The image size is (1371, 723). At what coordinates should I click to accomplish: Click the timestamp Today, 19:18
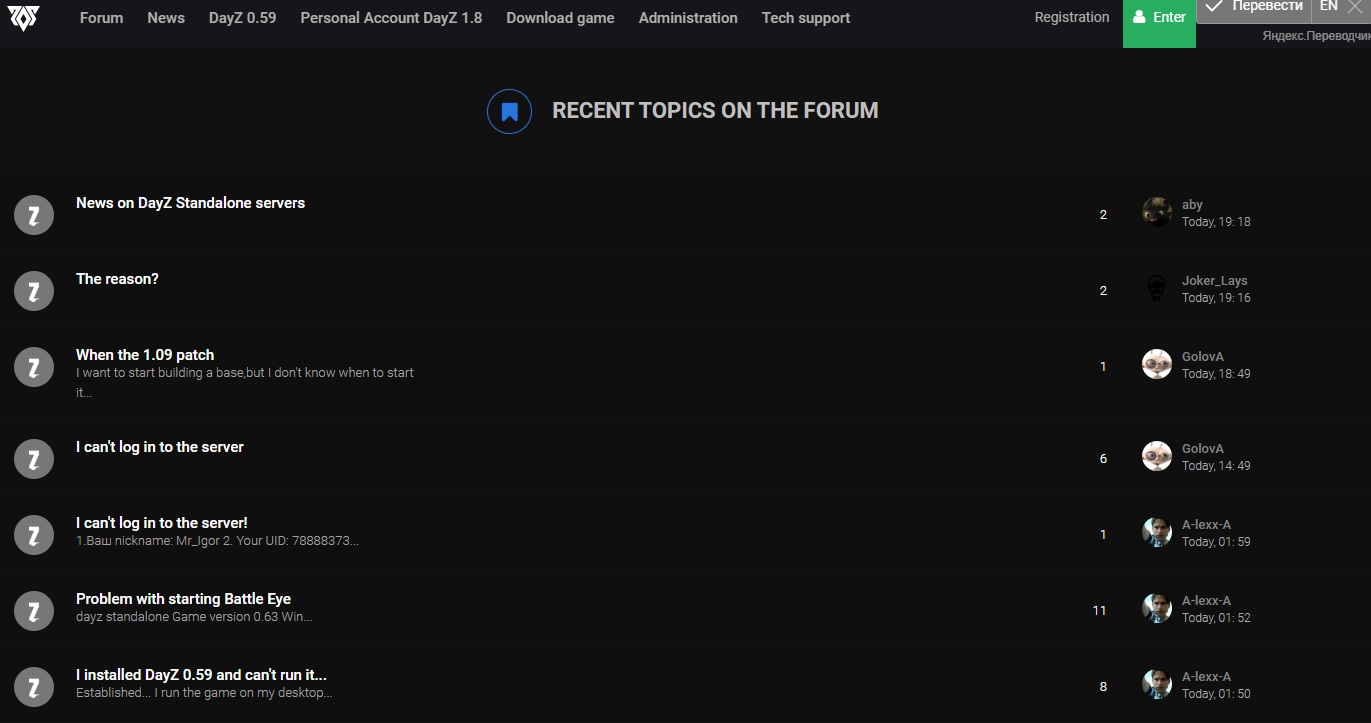pyautogui.click(x=1216, y=222)
